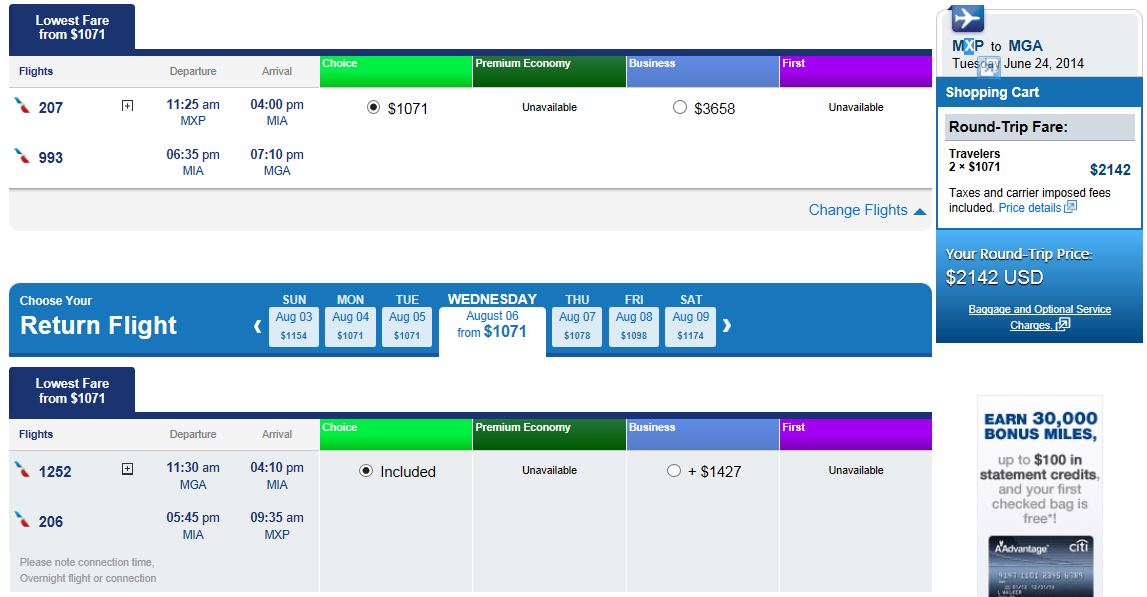Choose the + $1427 Business return fare
The height and width of the screenshot is (597, 1147).
[674, 471]
